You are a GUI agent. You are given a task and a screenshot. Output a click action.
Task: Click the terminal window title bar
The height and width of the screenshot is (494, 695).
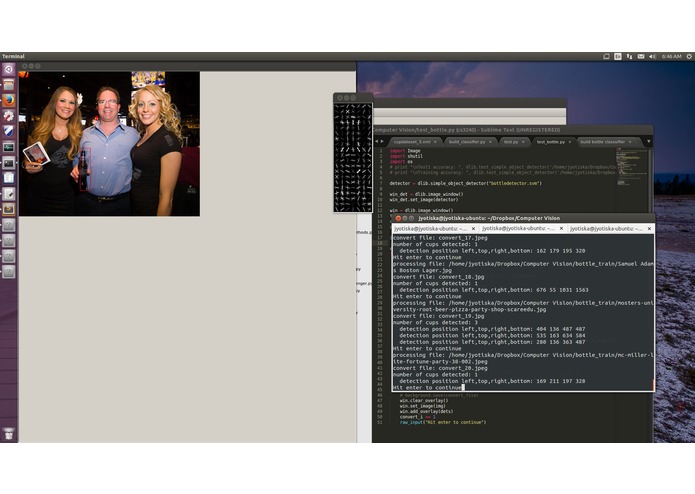[523, 218]
